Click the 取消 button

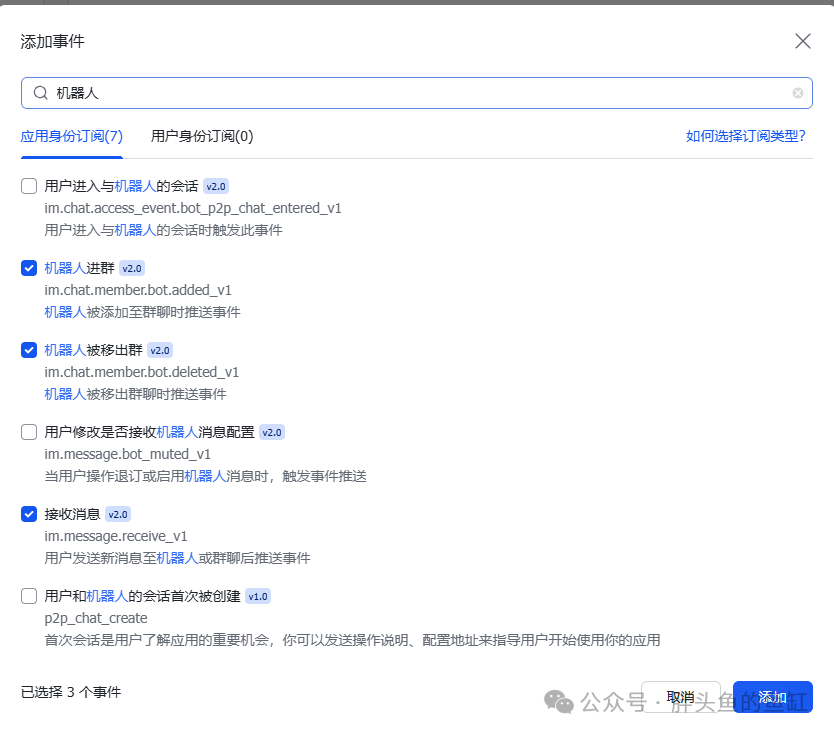pos(681,697)
